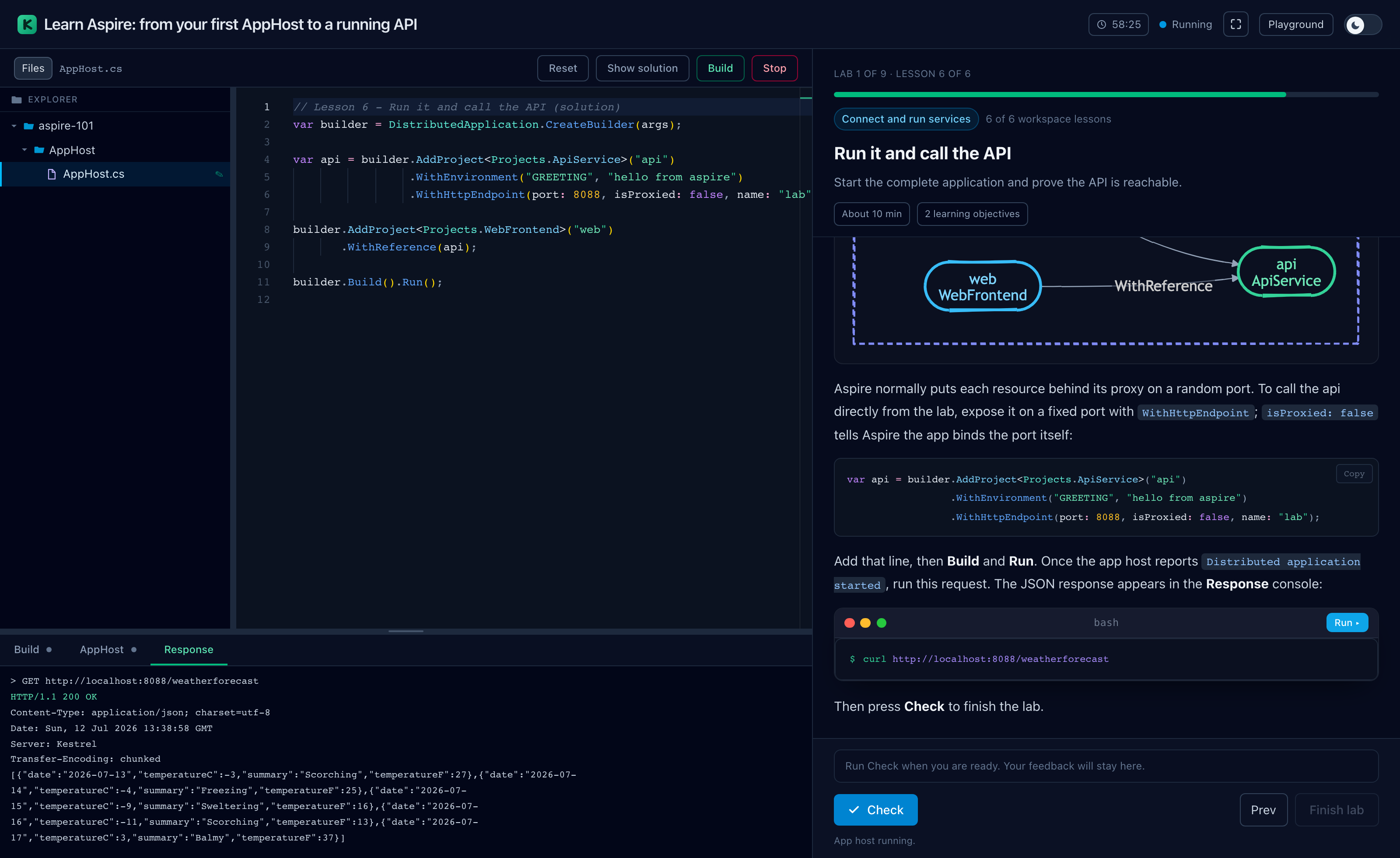This screenshot has height=858, width=1400.
Task: Build the project
Action: click(720, 68)
